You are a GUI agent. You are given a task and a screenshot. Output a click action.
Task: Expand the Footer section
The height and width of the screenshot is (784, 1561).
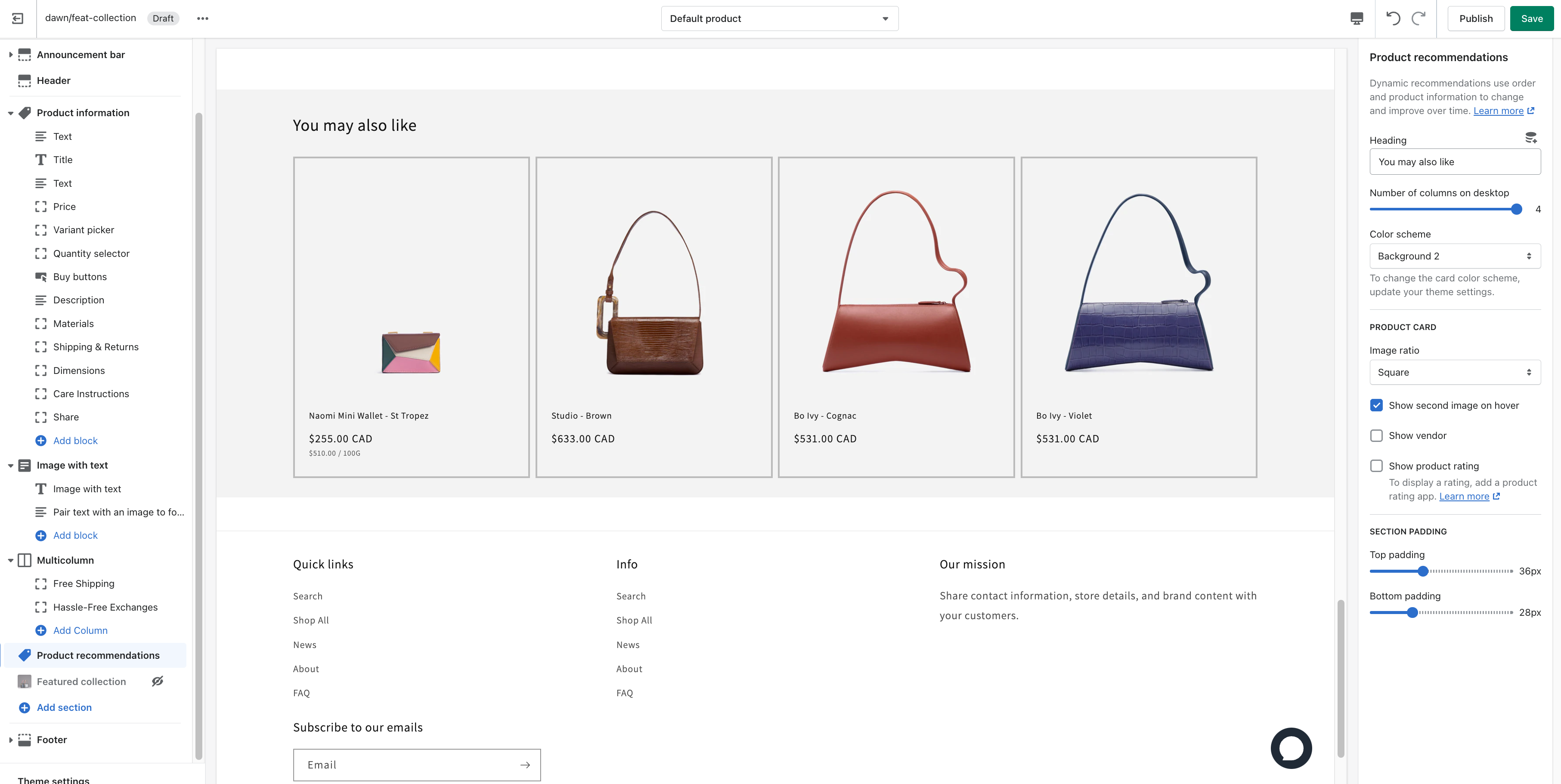point(10,740)
